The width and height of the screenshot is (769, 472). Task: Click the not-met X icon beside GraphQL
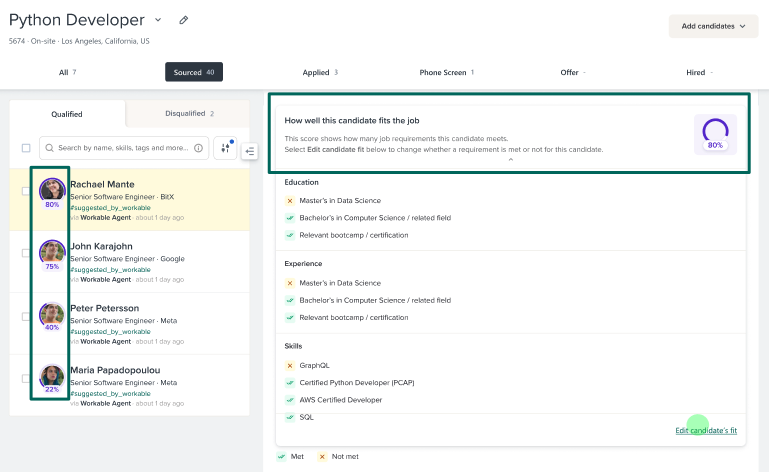point(289,365)
